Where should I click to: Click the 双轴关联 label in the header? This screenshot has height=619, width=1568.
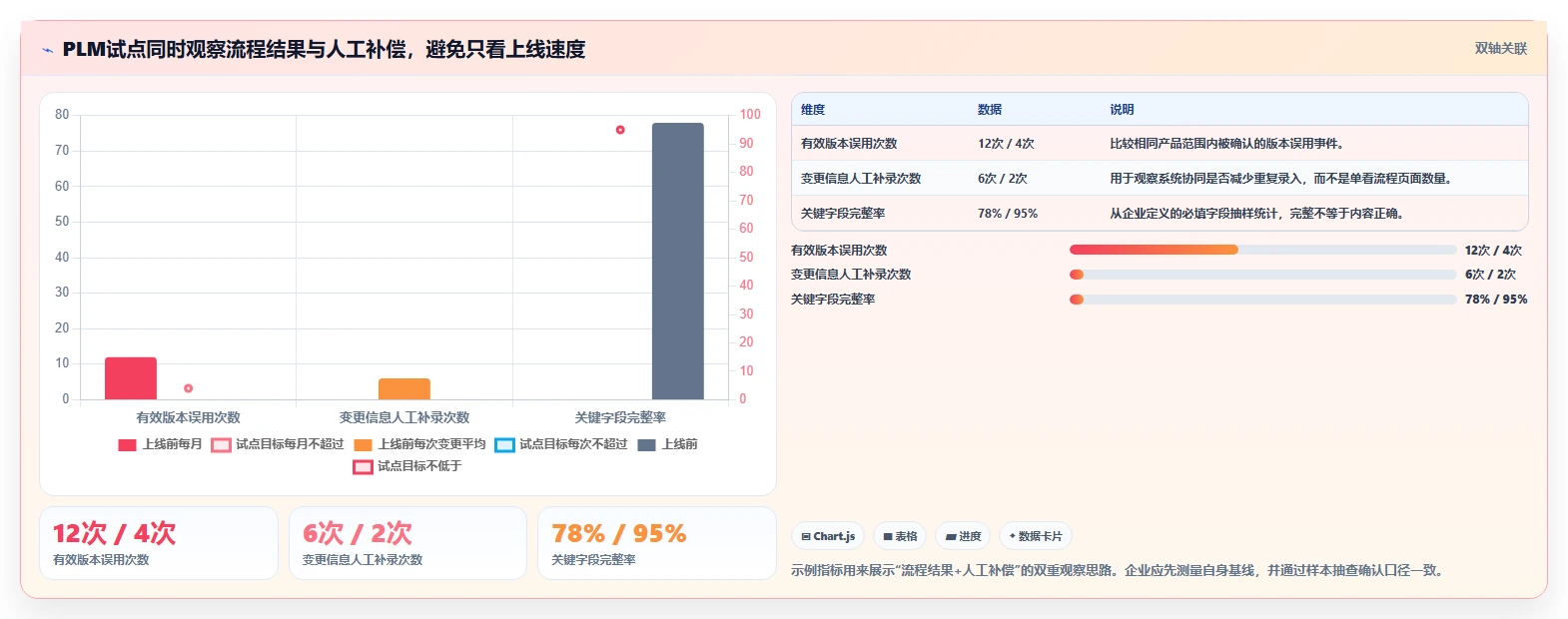click(x=1501, y=49)
